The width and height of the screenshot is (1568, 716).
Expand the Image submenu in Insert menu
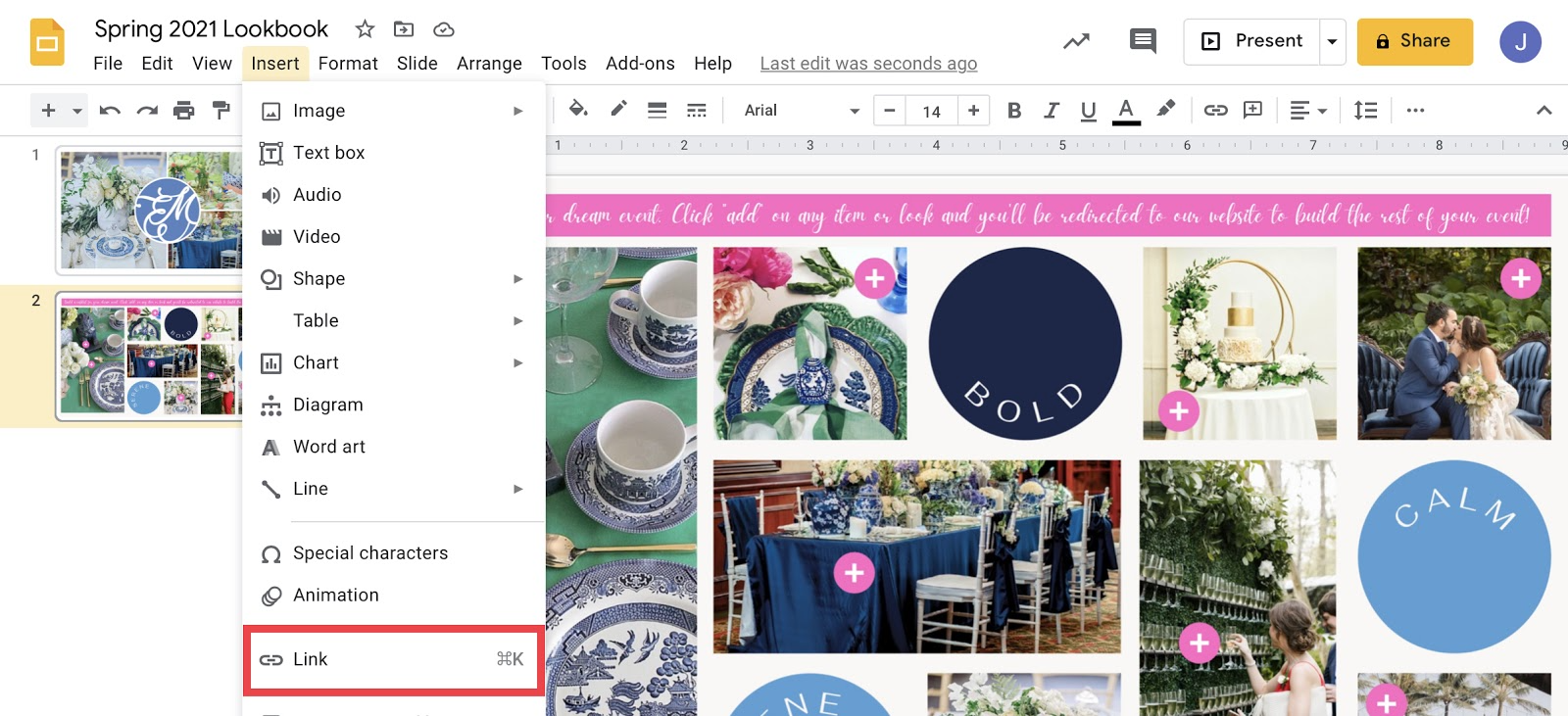tap(394, 111)
